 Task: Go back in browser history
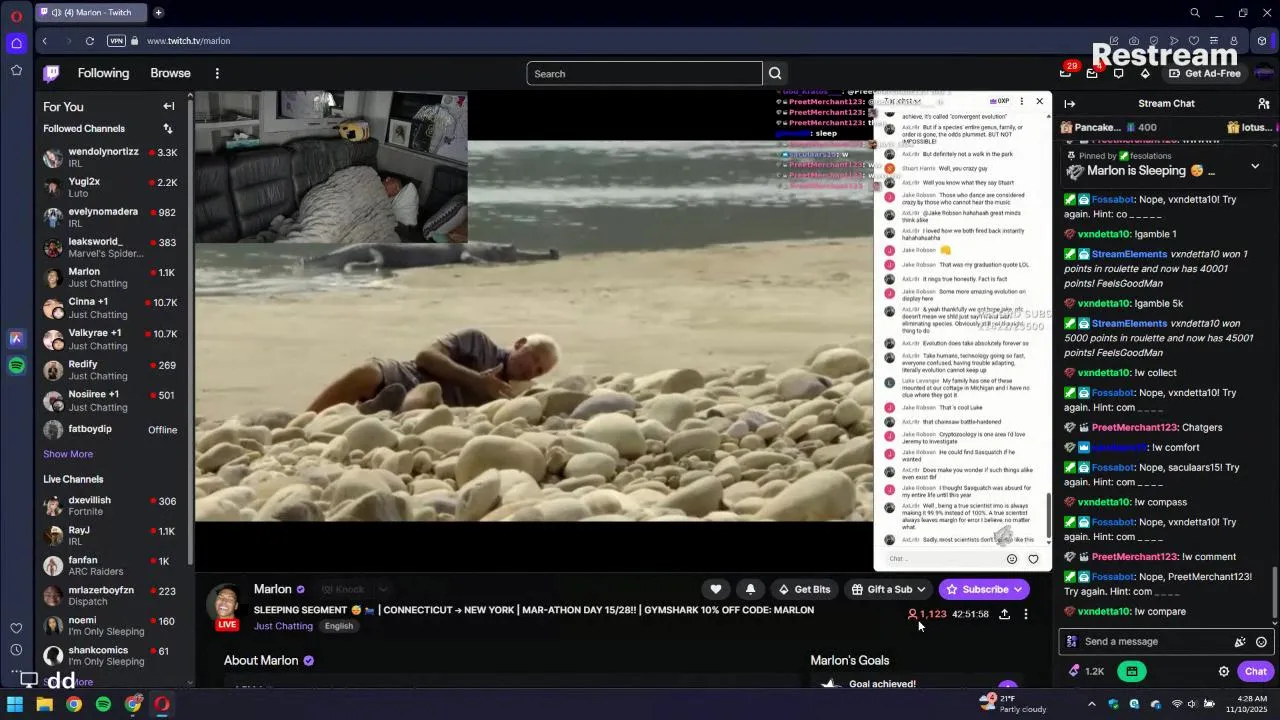pyautogui.click(x=45, y=41)
